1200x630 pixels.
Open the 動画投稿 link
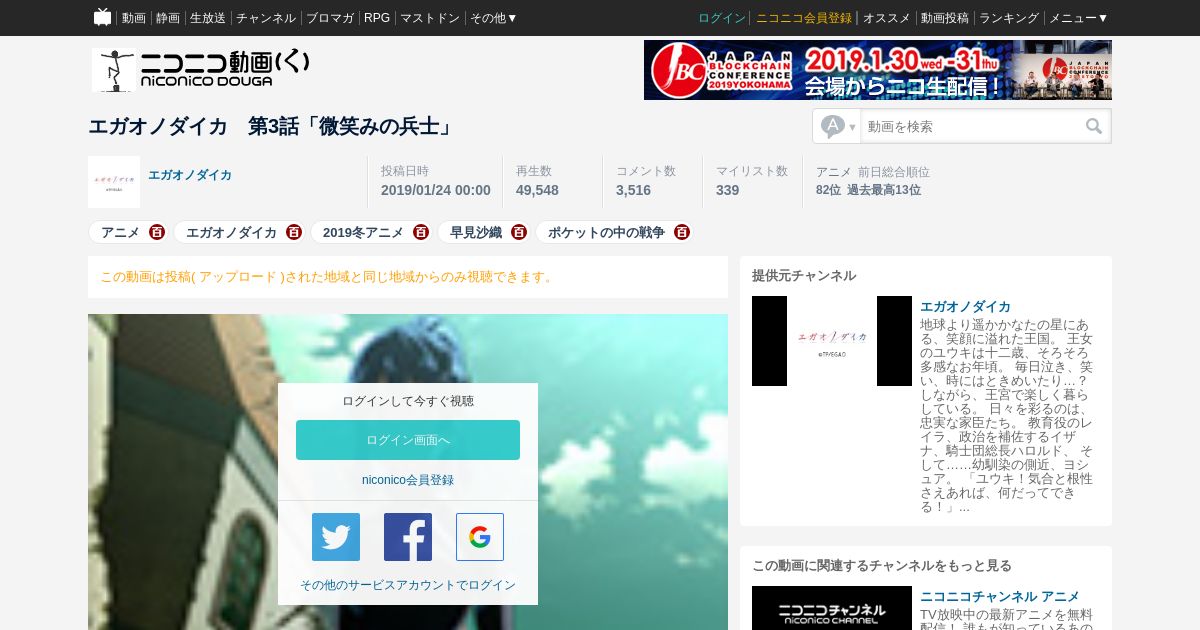click(x=945, y=18)
